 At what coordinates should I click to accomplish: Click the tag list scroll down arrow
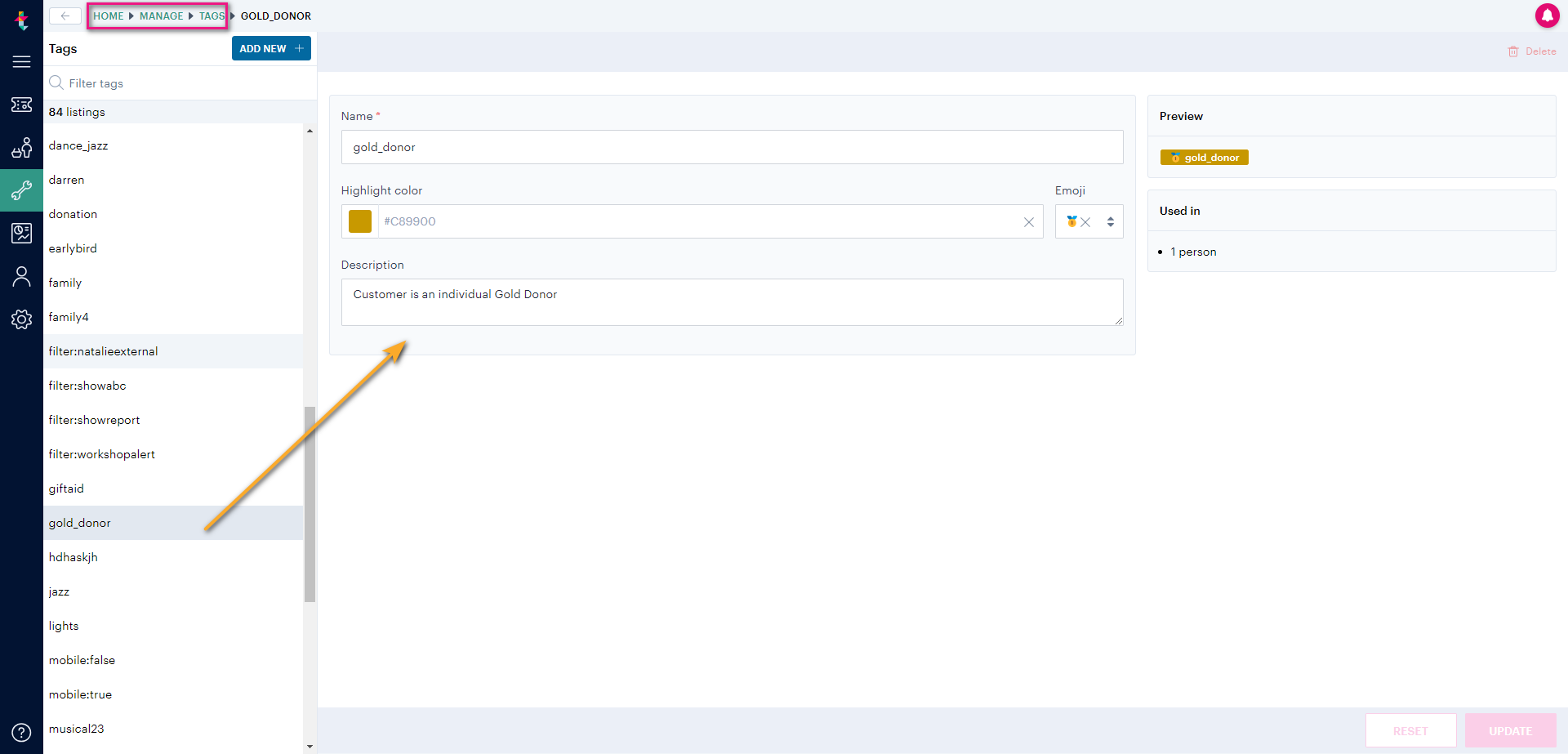[x=310, y=746]
